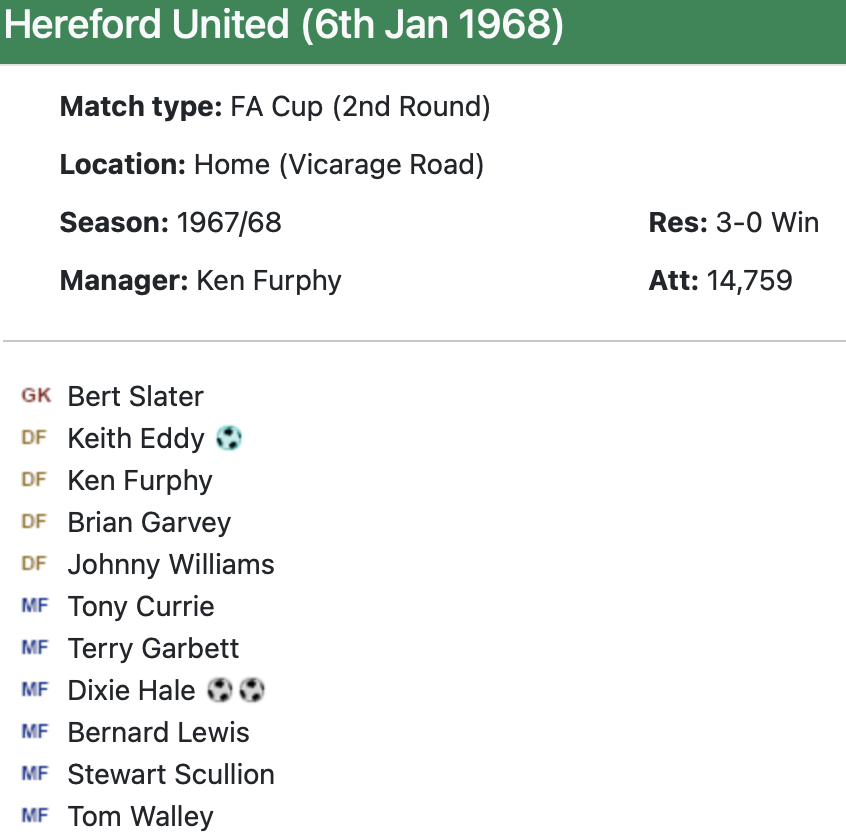Open Bernard Lewis player page
846x838 pixels.
158,732
